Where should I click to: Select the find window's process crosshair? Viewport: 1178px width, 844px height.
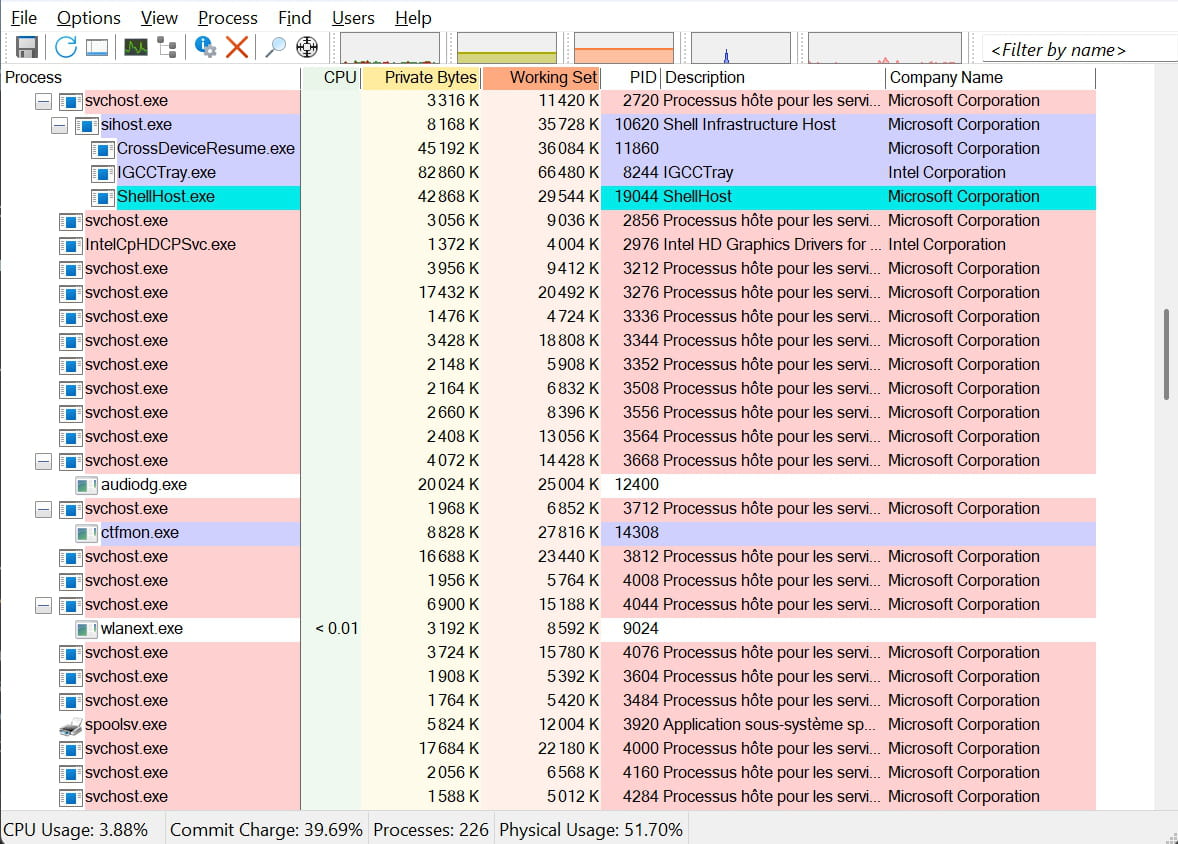pos(307,47)
